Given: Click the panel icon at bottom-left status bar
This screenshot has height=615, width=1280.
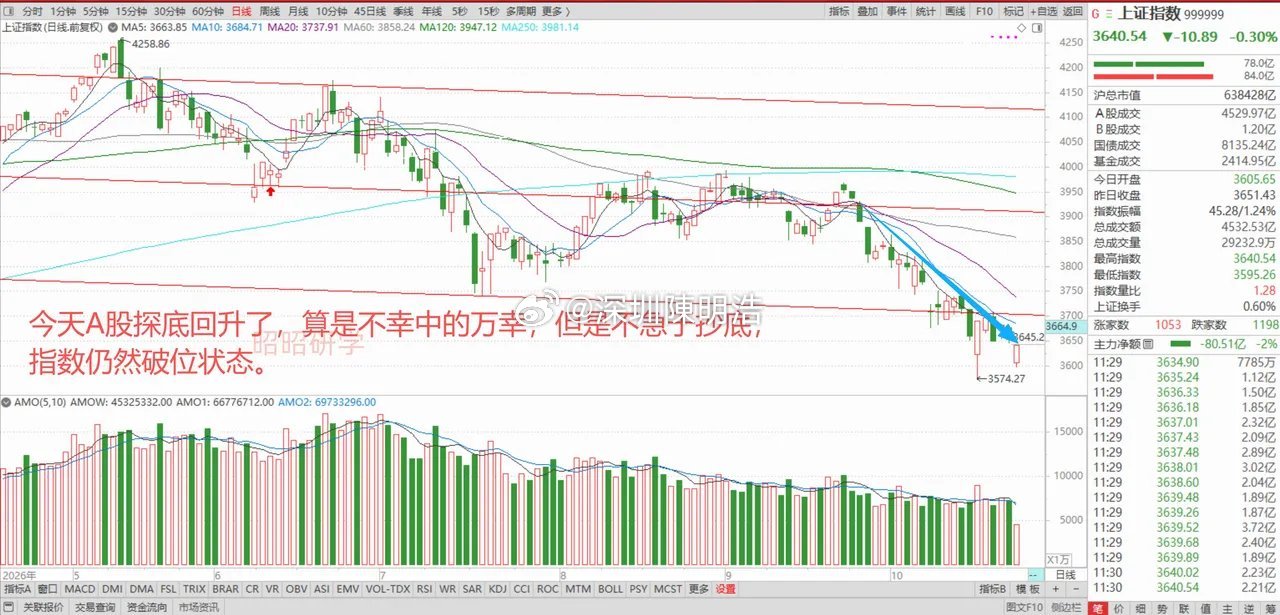Looking at the screenshot, I should coord(8,607).
